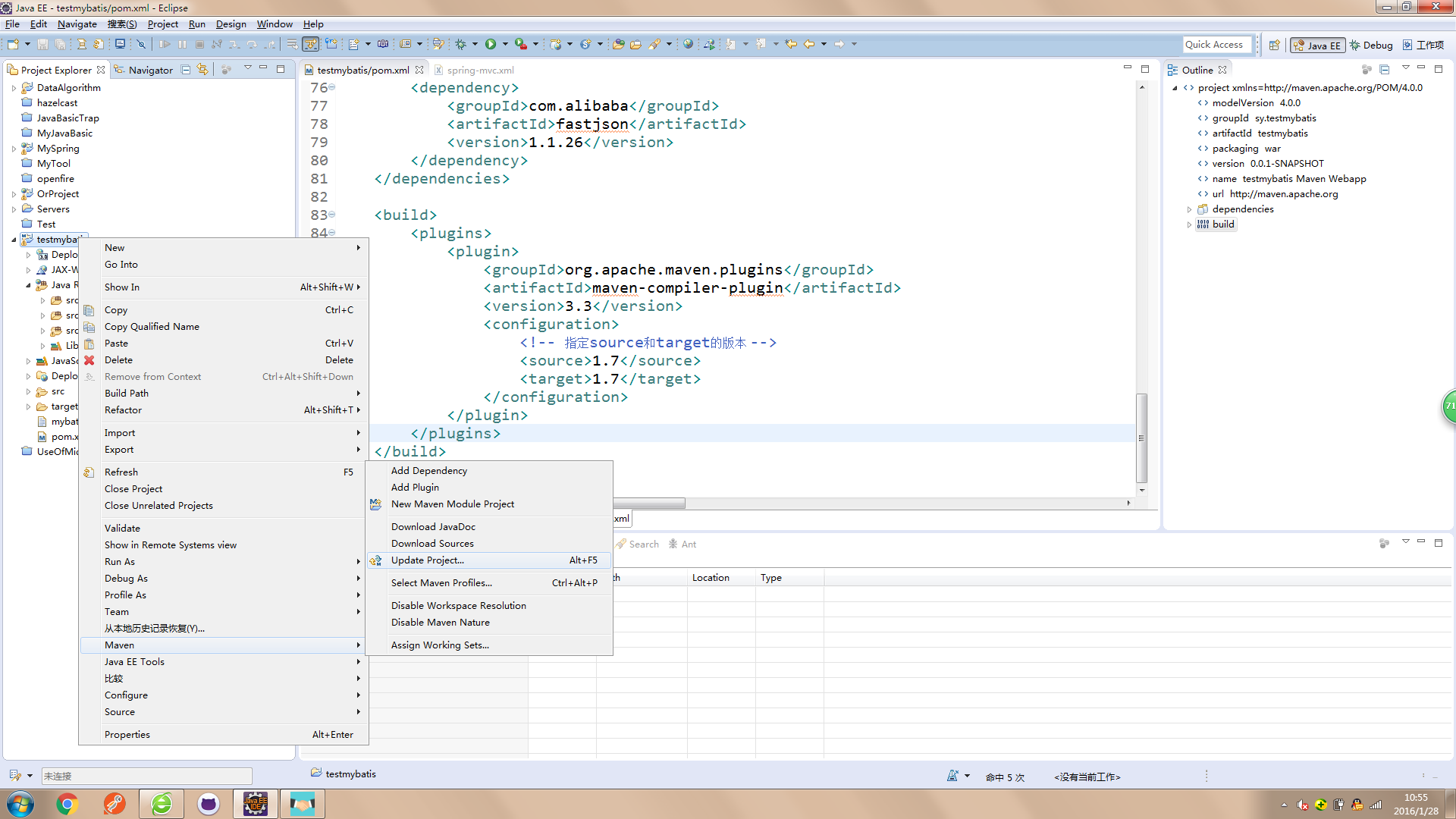Click the Quick Access input field

[1216, 45]
